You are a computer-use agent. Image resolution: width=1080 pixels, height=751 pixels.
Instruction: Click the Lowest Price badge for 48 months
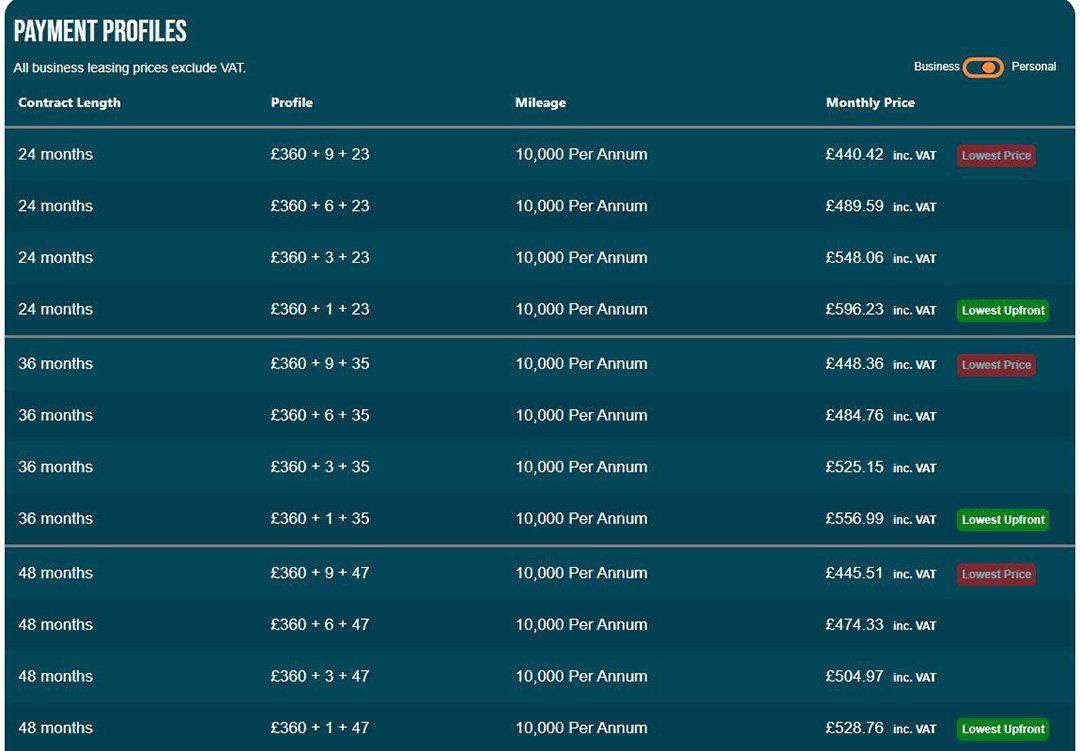pos(995,574)
